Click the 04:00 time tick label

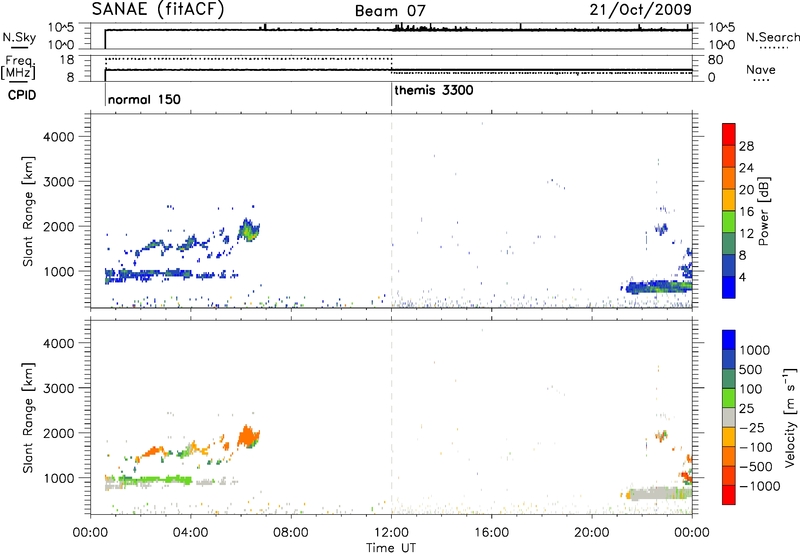tap(190, 533)
